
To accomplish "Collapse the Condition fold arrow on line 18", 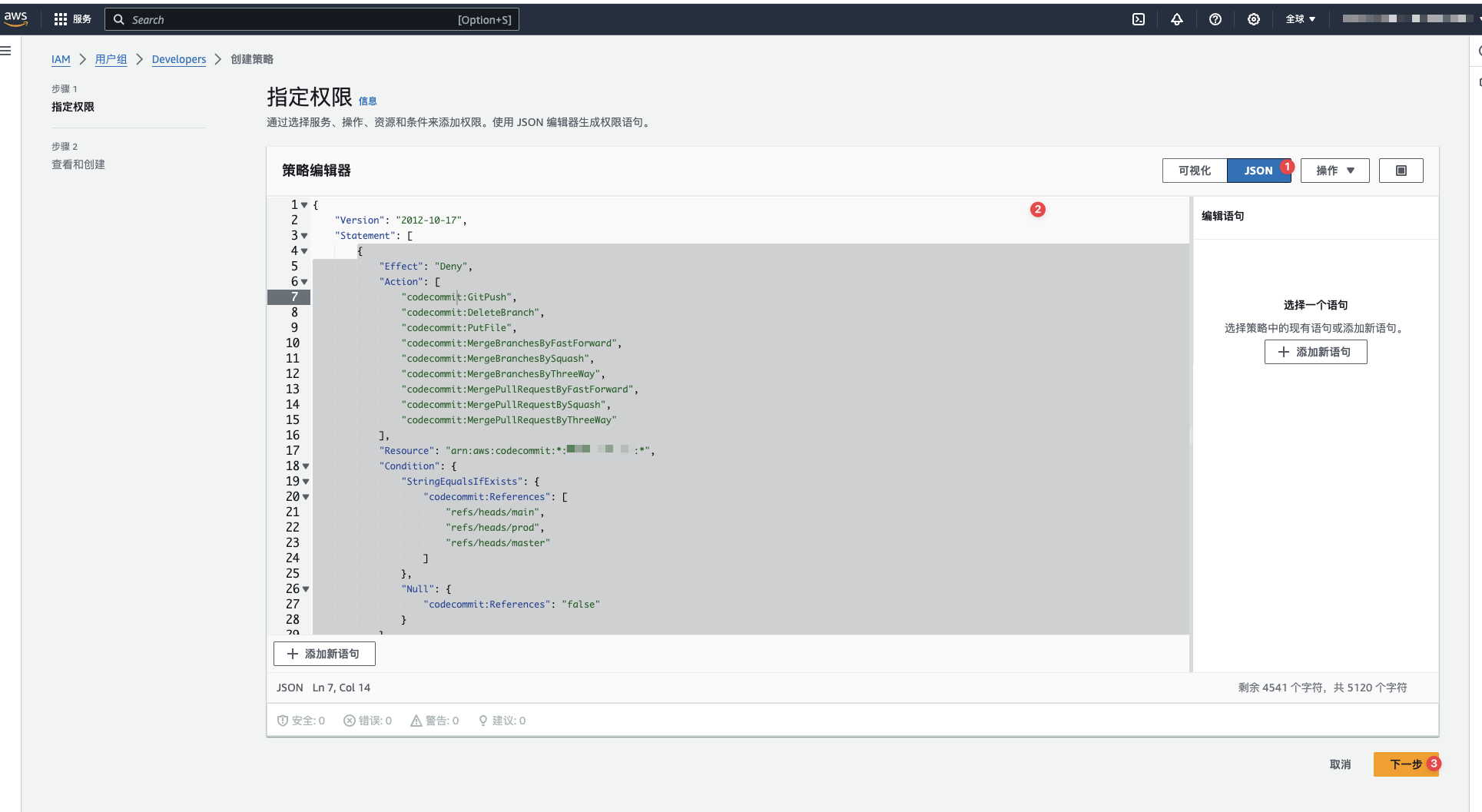I will click(306, 466).
